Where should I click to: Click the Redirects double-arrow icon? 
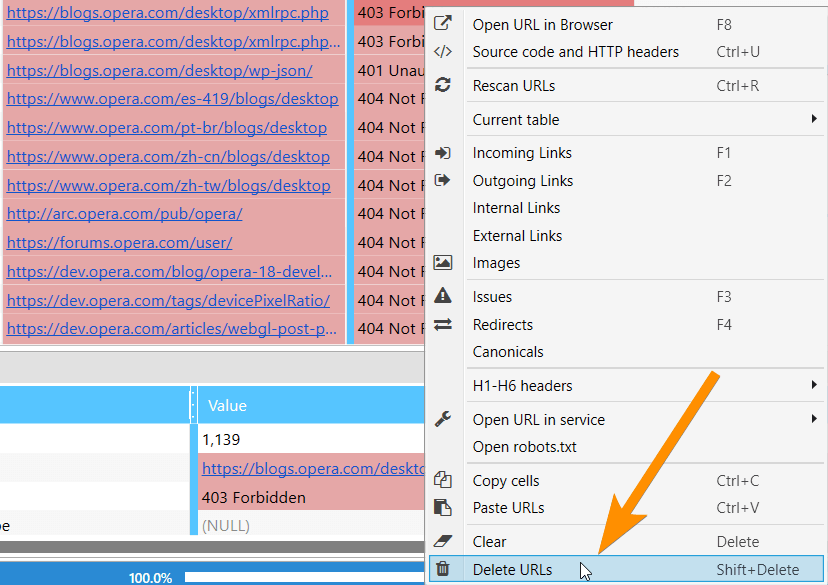click(443, 324)
